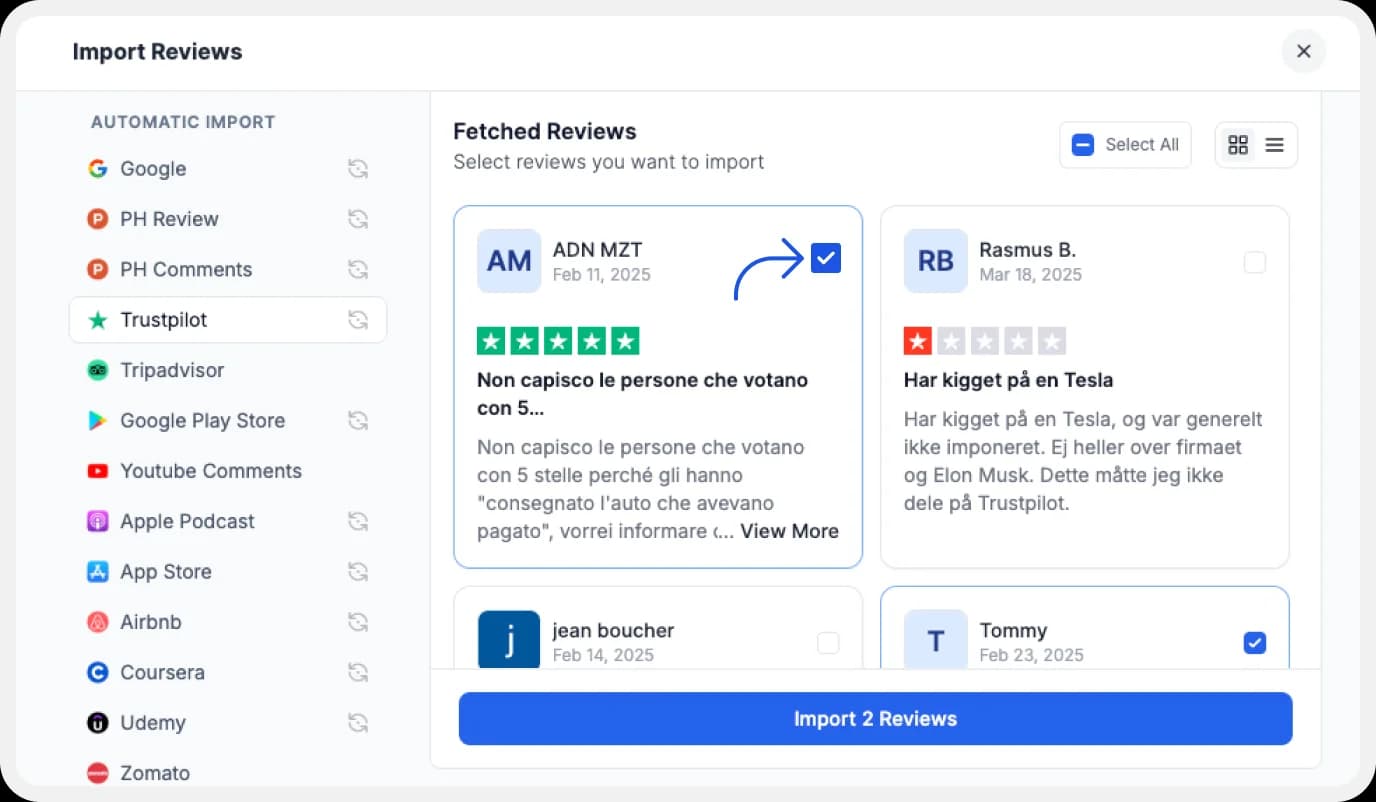Viewport: 1376px width, 802px height.
Task: Trigger a sync for Google Play Store reviews
Action: (358, 420)
